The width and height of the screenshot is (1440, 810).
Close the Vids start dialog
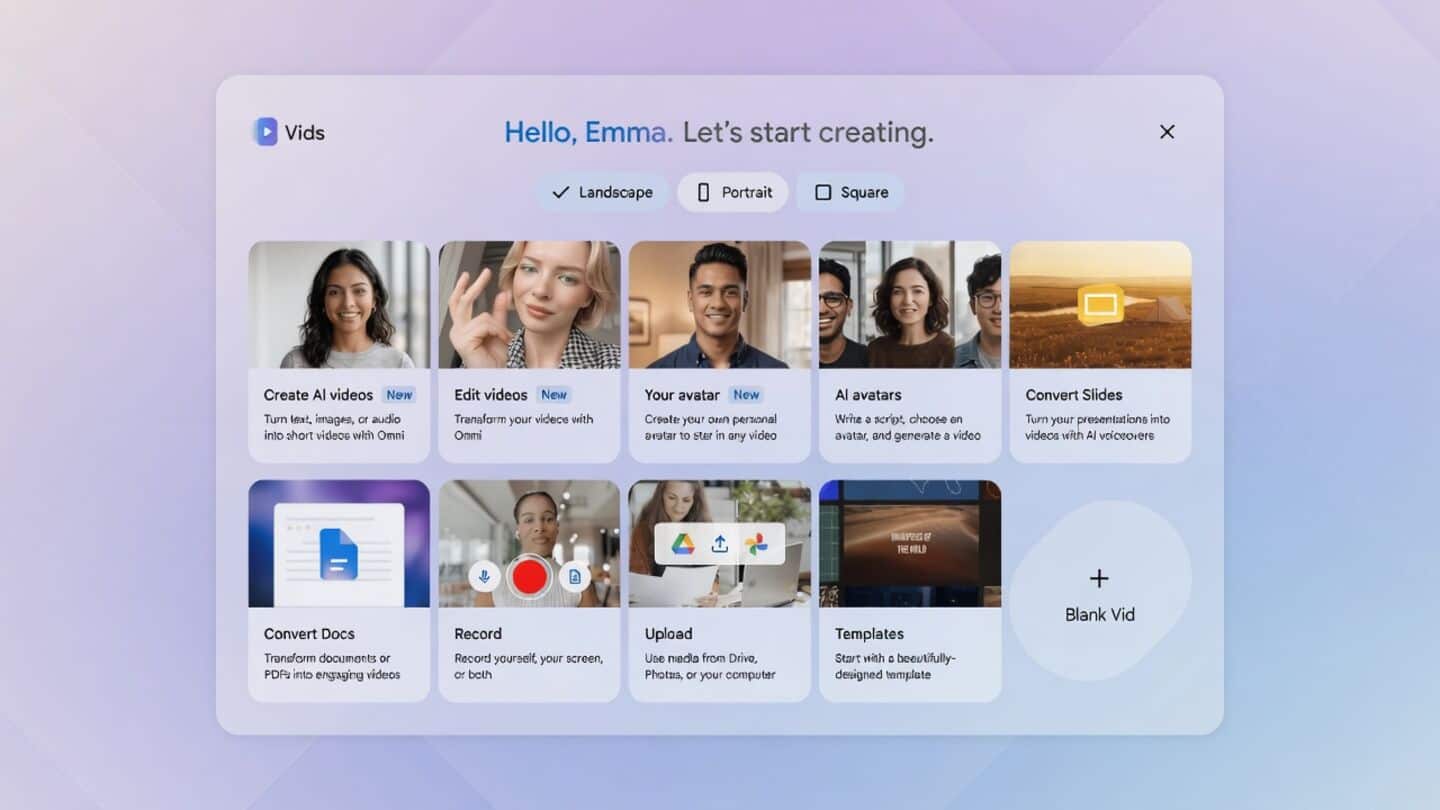pos(1167,132)
